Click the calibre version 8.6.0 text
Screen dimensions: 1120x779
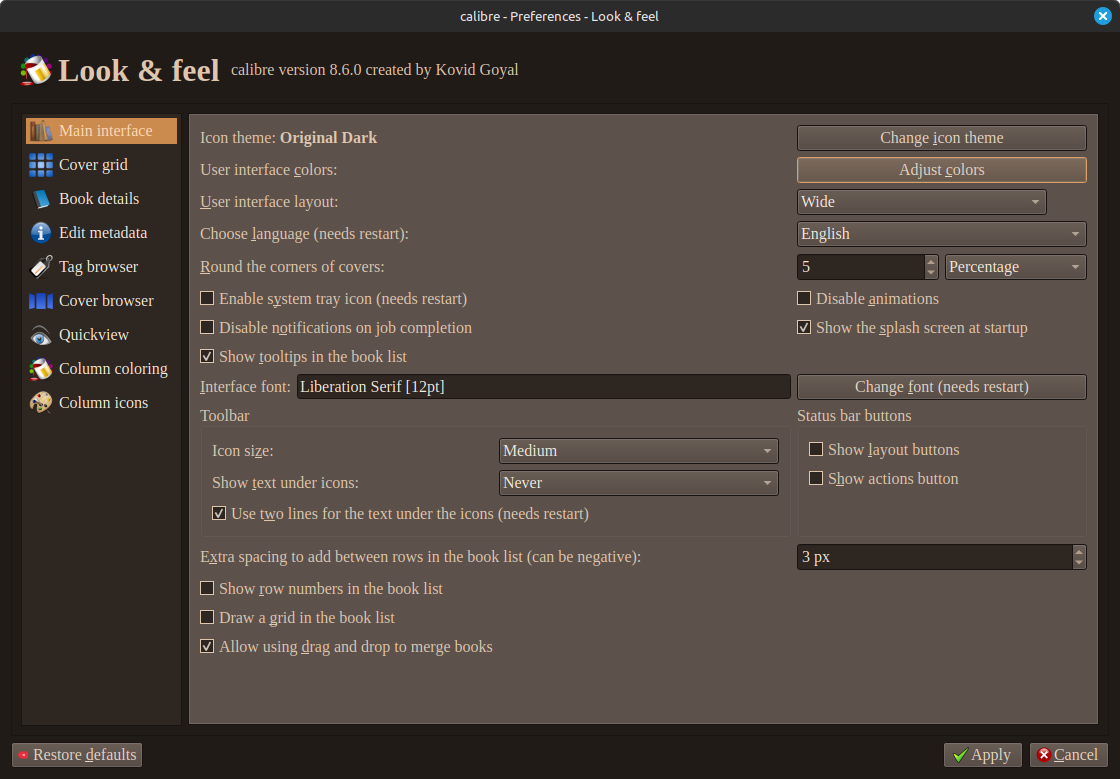pos(374,70)
